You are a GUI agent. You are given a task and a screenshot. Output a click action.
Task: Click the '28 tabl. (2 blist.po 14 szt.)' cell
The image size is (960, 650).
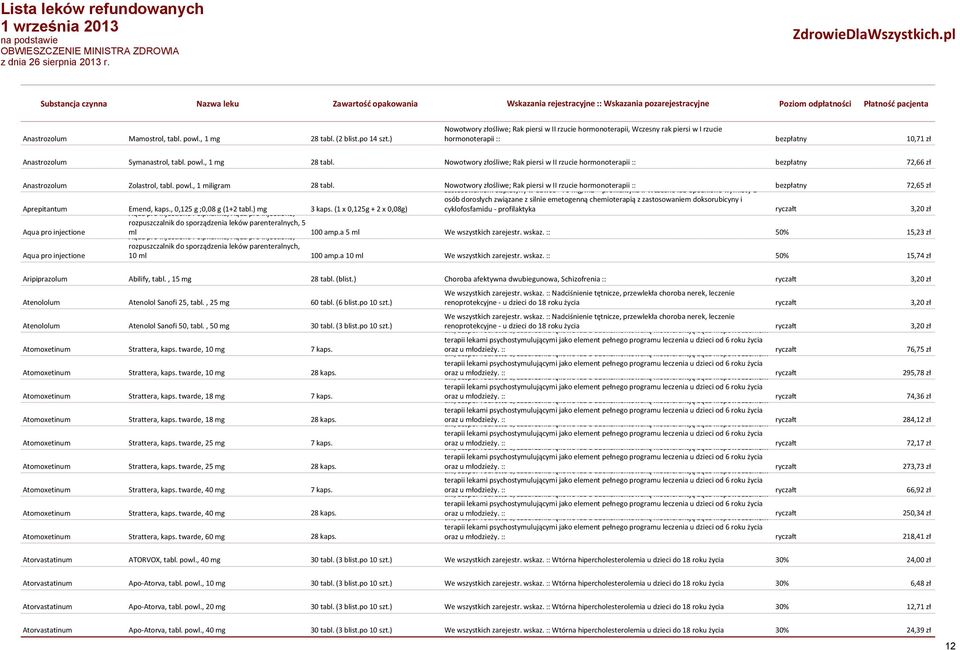351,139
